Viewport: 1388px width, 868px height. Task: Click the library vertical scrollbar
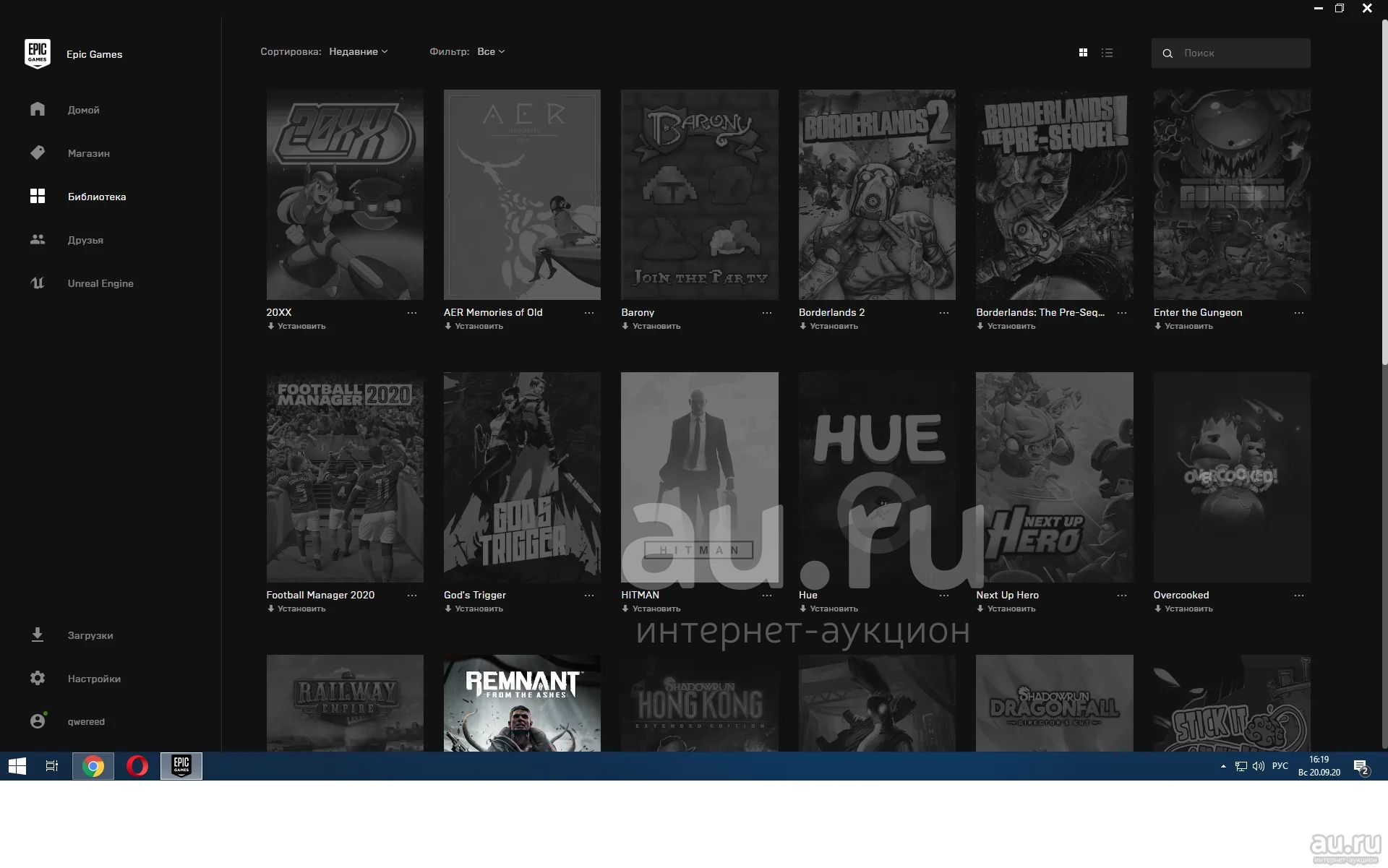[x=1384, y=192]
